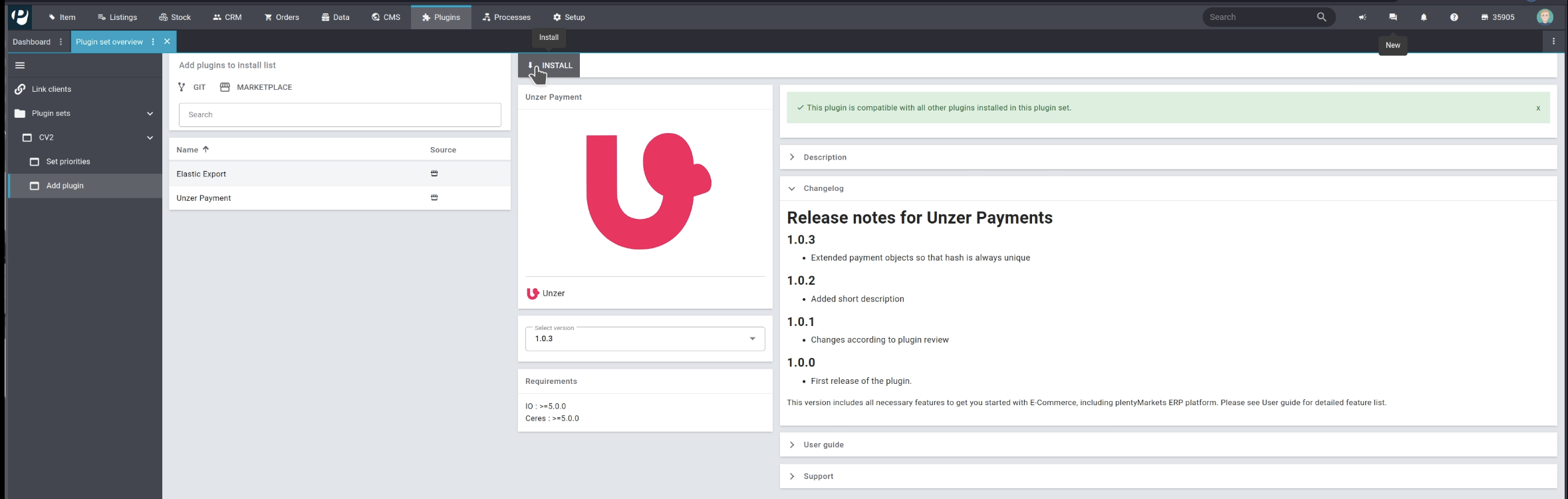Select the CV2 plugin set
The height and width of the screenshot is (499, 1568).
(46, 138)
